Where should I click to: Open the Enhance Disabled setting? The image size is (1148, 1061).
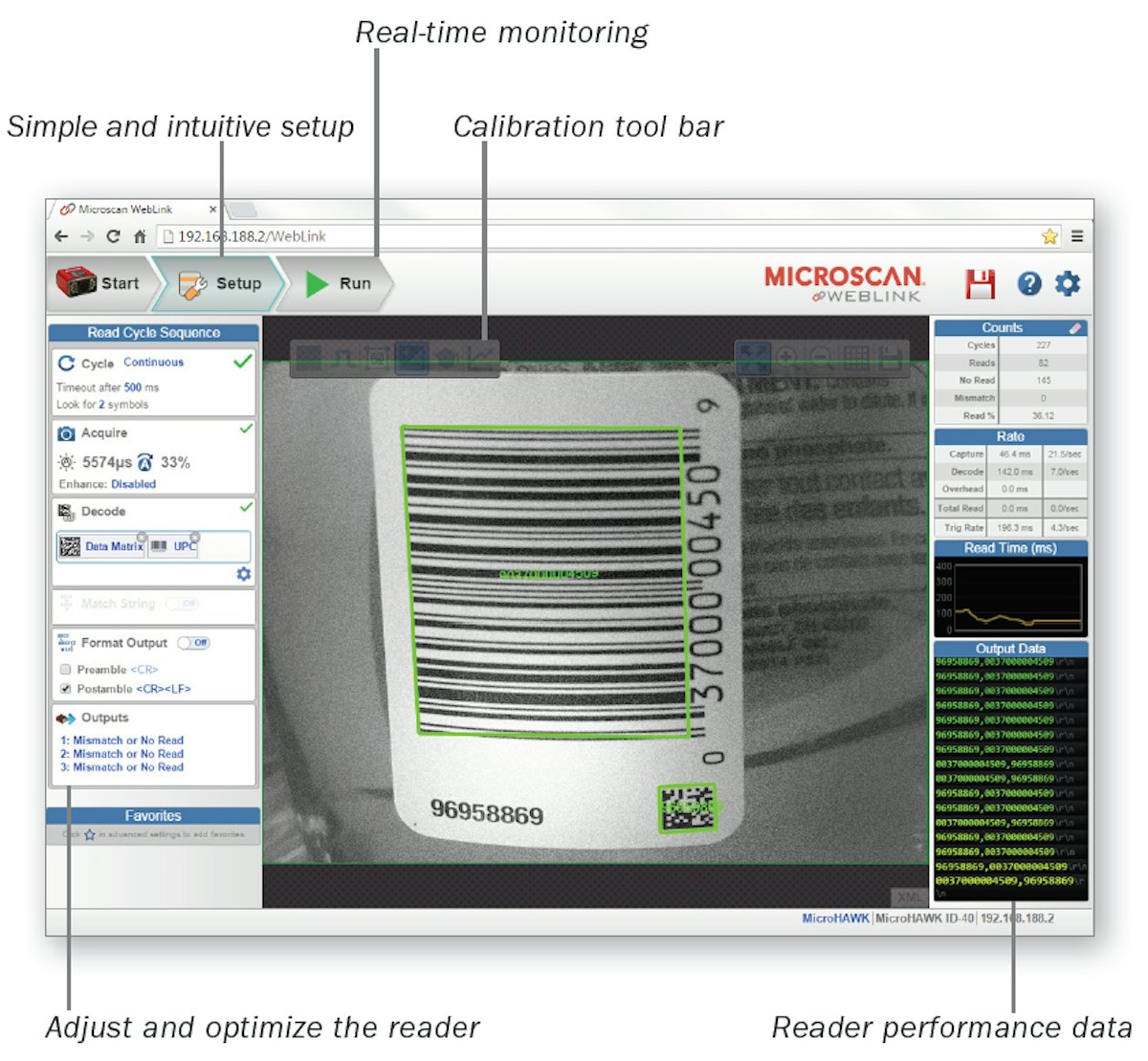point(132,484)
